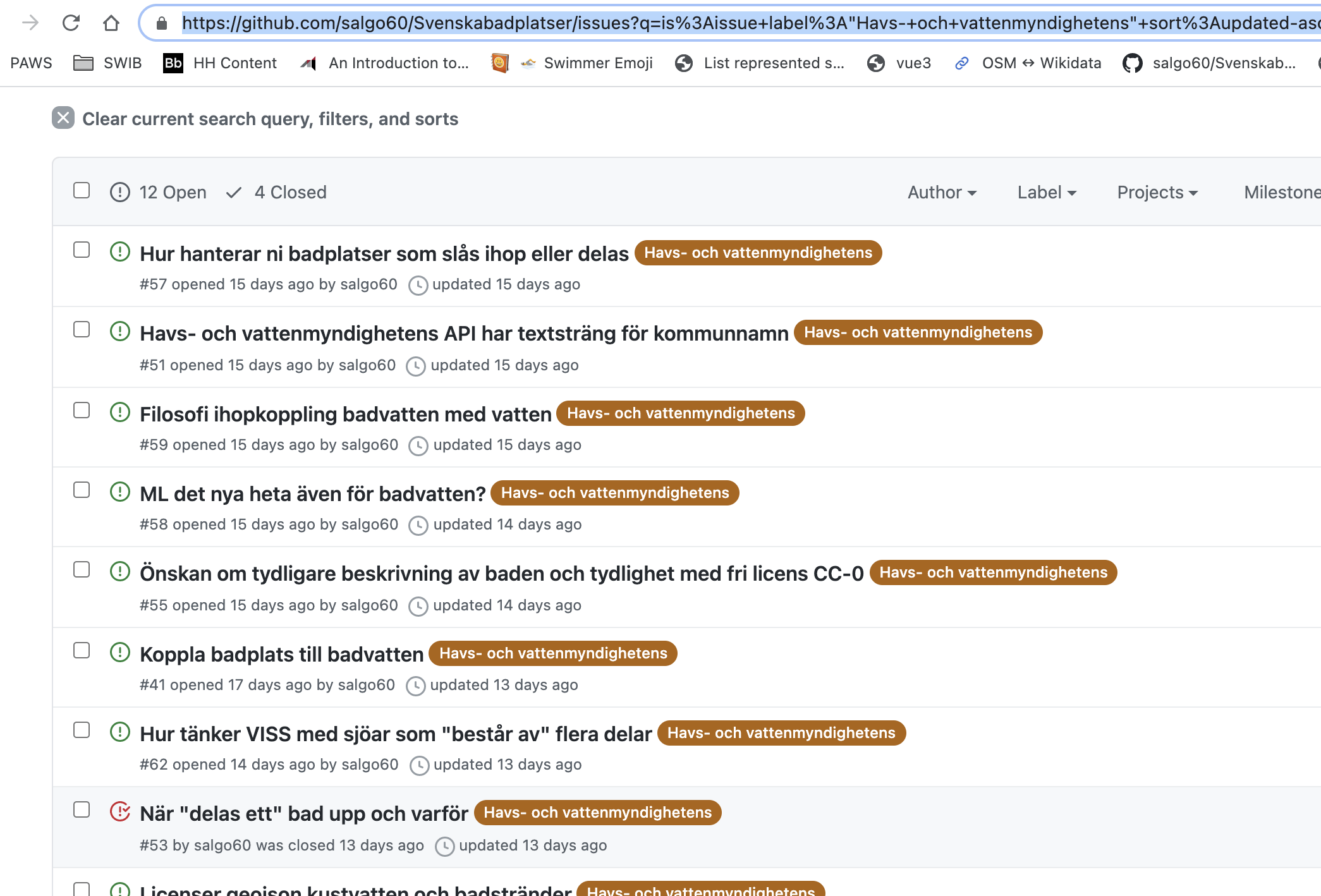
Task: Click the HH Content bookmark icon
Action: [173, 63]
